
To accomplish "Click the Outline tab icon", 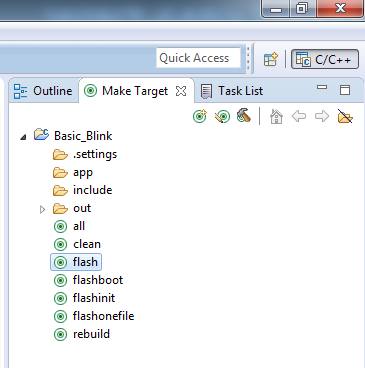I will [20, 91].
